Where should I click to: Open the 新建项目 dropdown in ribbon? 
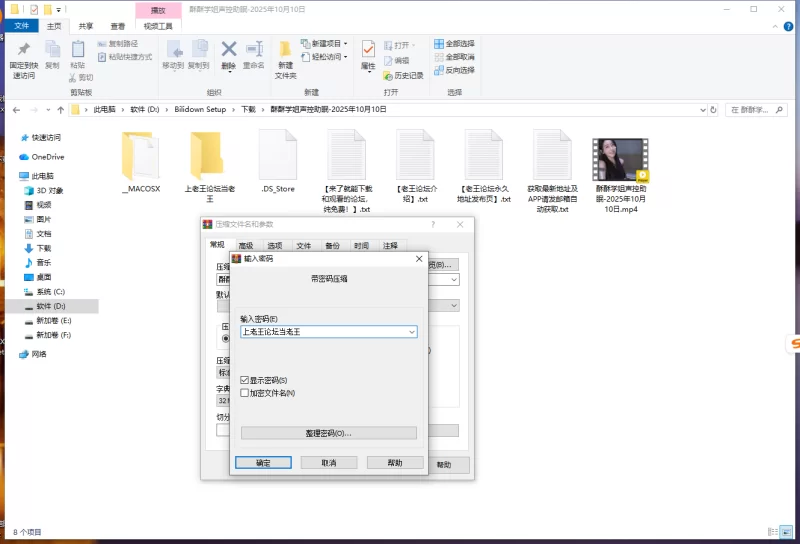click(328, 44)
